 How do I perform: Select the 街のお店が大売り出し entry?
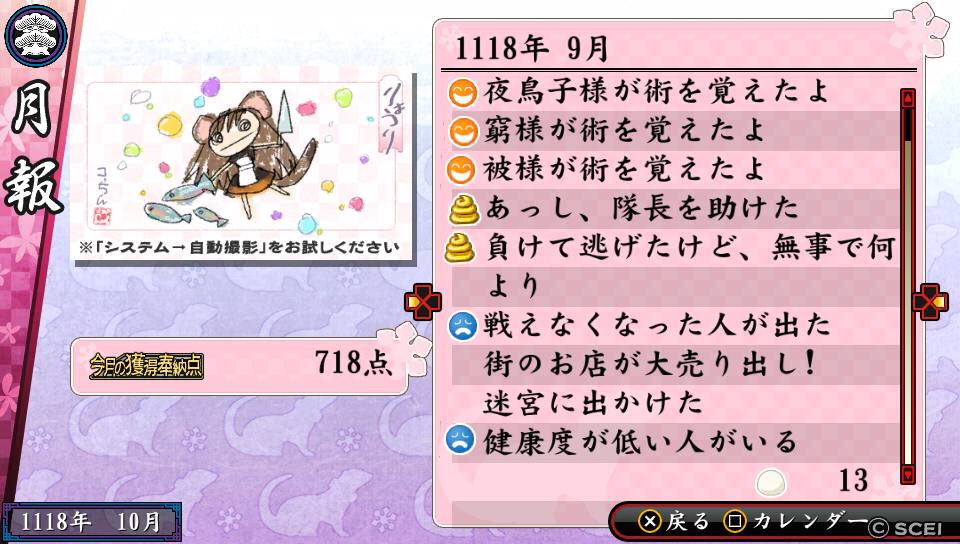(650, 363)
